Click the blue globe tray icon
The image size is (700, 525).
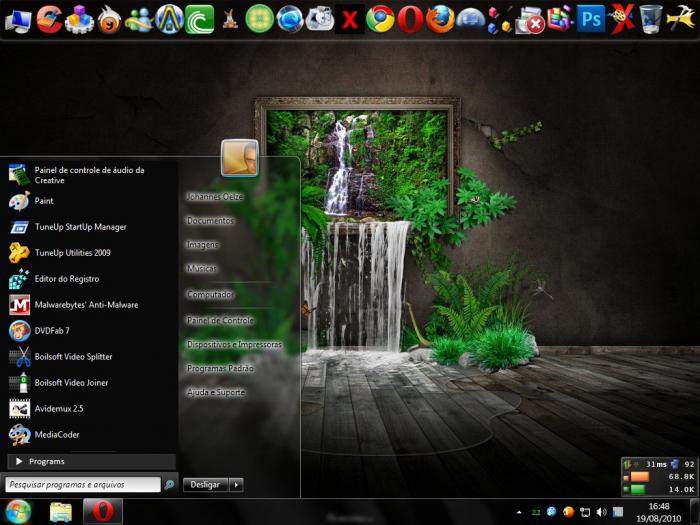(552, 512)
